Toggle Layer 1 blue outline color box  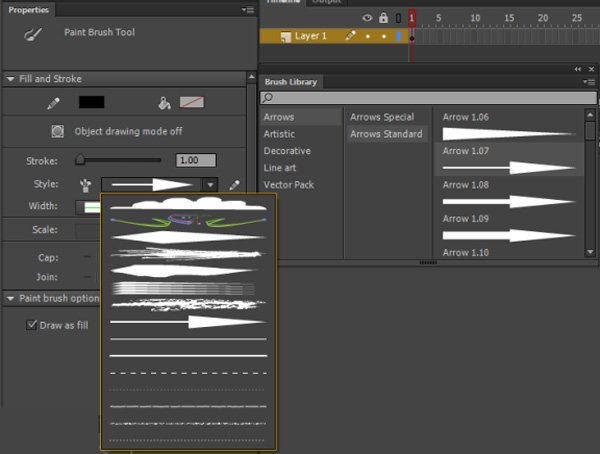tap(398, 36)
